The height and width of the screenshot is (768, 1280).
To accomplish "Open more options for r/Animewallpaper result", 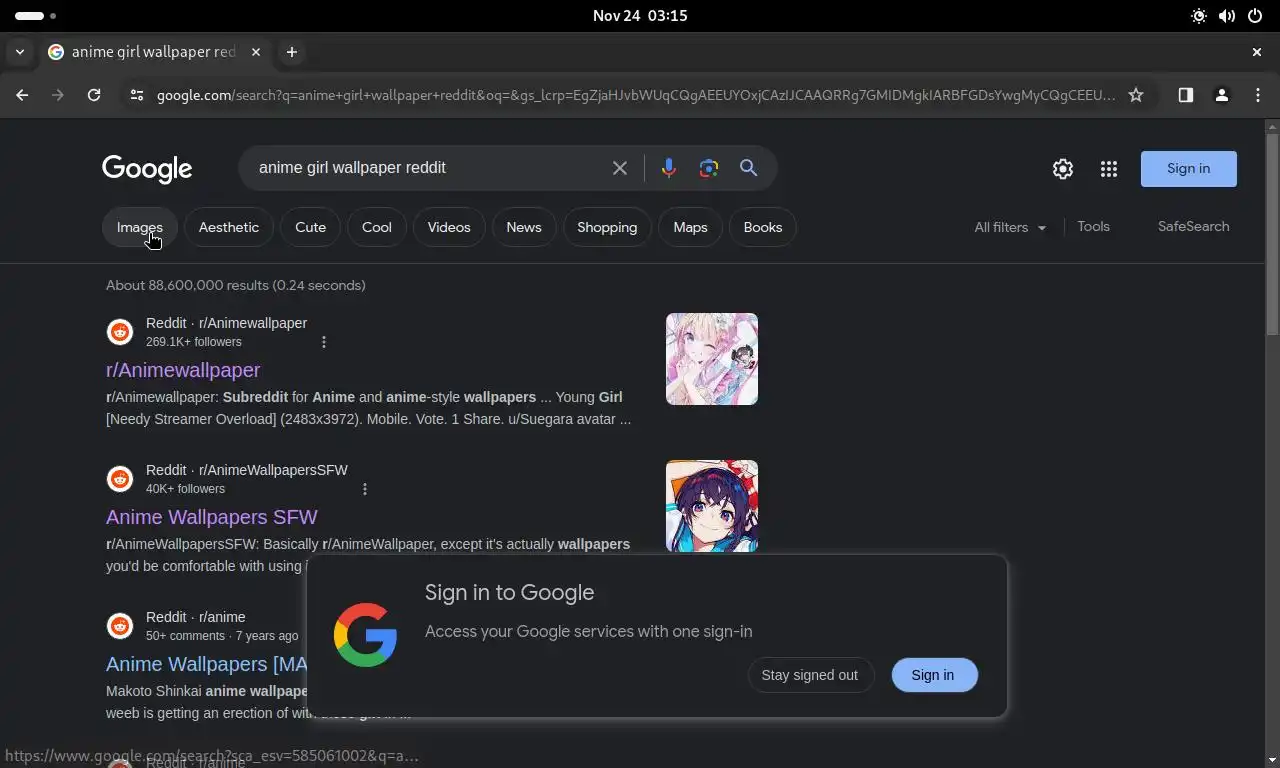I will coord(324,342).
